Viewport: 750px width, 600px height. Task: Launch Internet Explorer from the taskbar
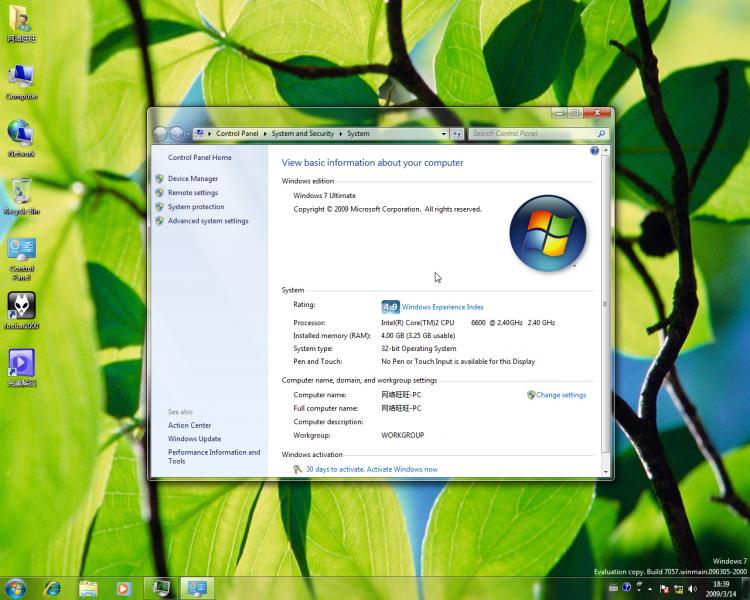(52, 588)
